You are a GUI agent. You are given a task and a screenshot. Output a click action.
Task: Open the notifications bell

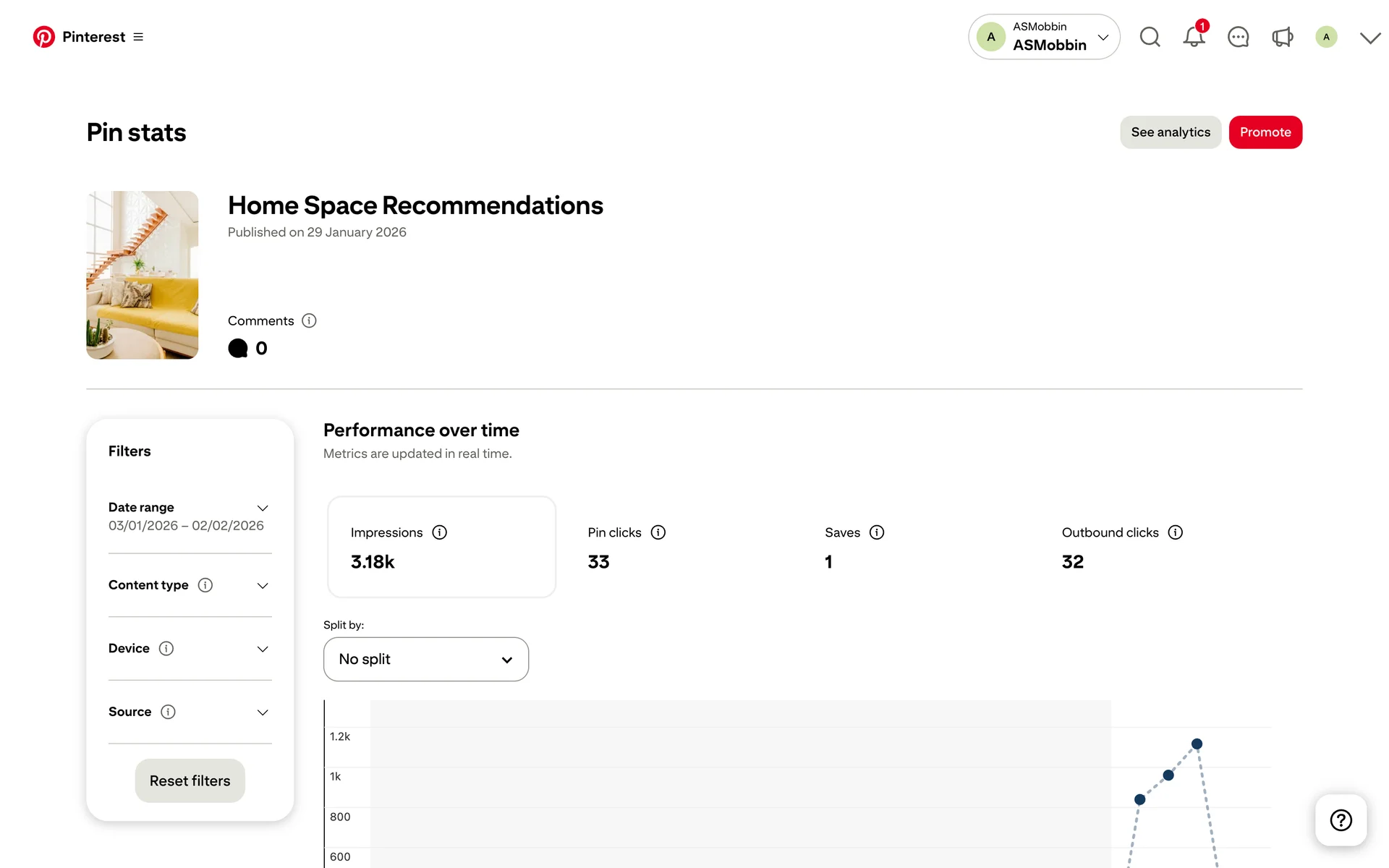click(x=1194, y=37)
